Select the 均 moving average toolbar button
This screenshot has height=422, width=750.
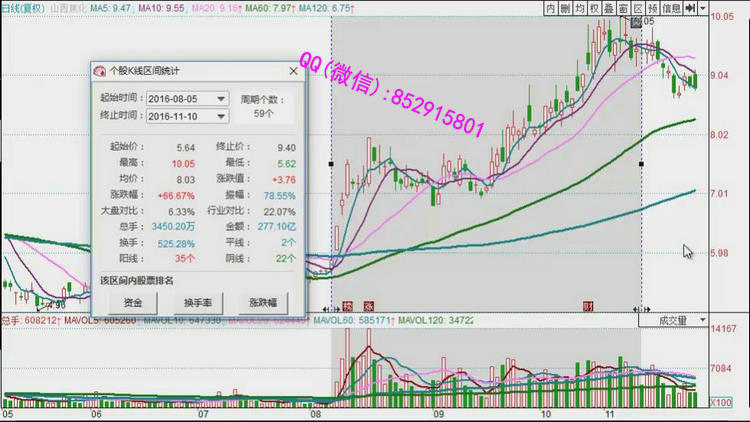tap(579, 8)
